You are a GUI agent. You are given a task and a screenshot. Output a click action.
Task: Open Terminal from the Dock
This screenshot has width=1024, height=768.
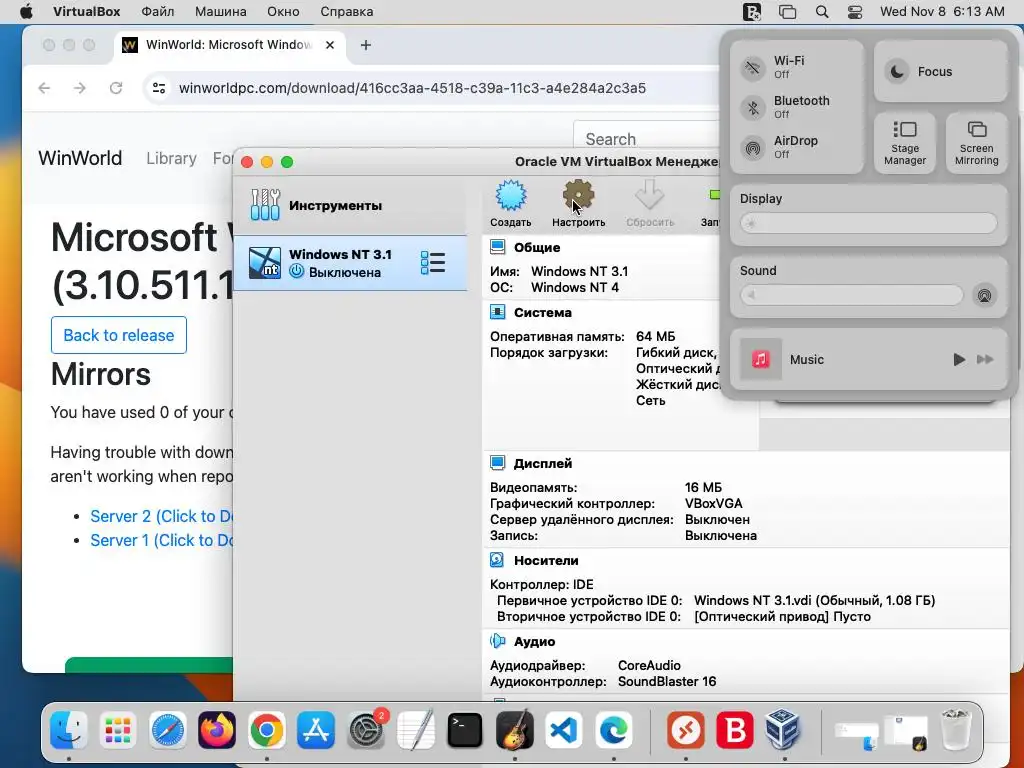click(464, 730)
